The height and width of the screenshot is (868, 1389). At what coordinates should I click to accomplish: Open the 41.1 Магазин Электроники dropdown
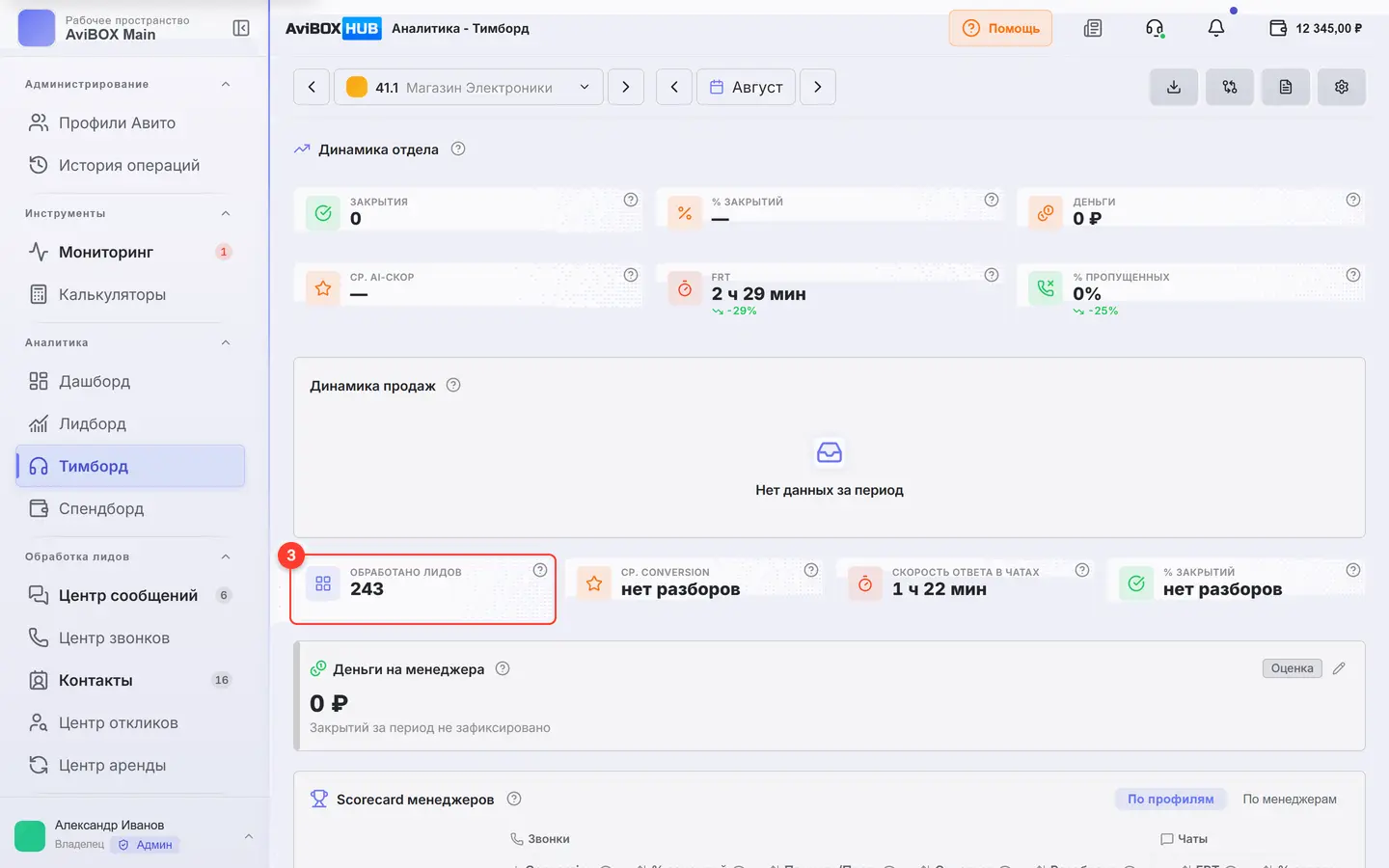(469, 87)
